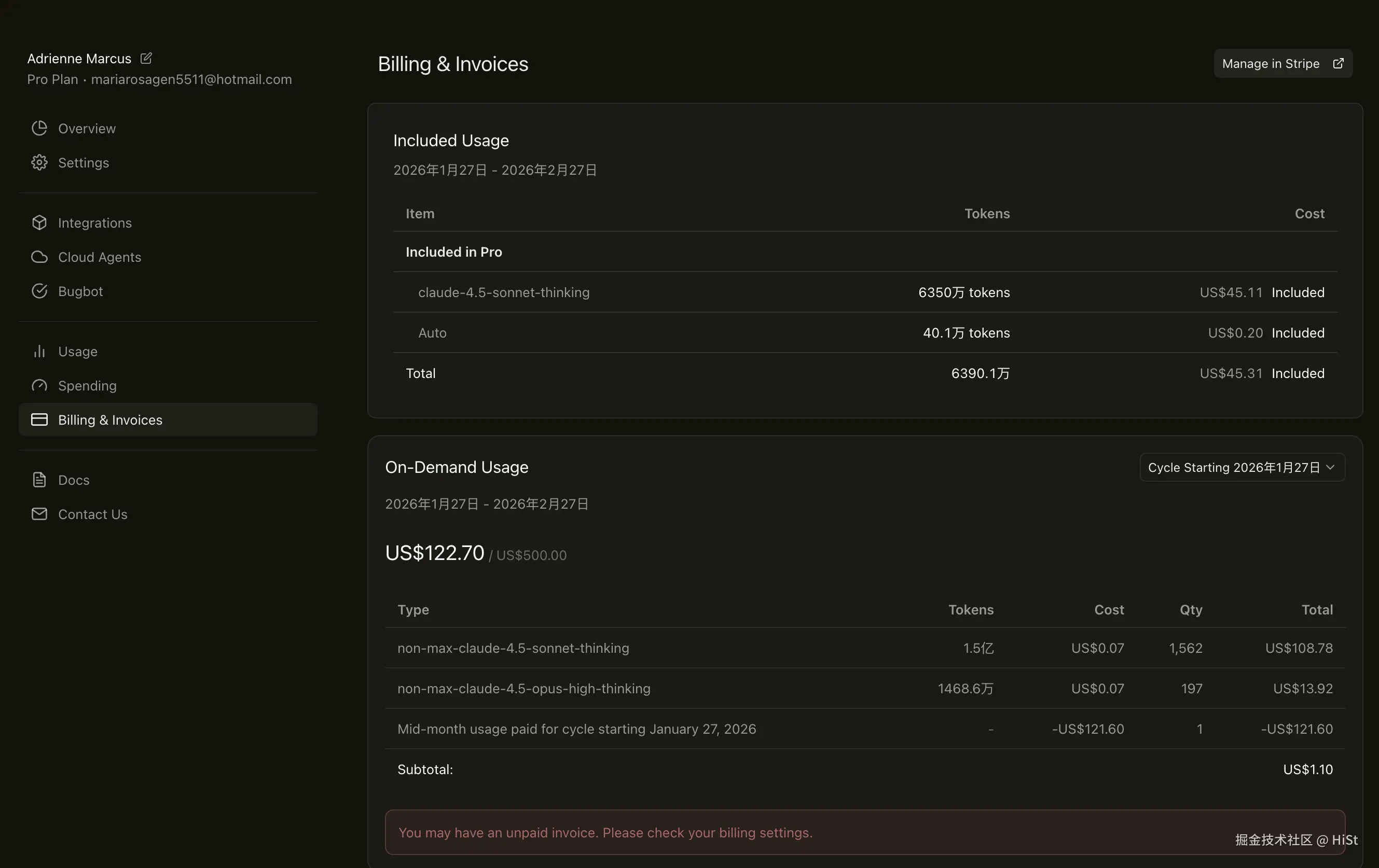The image size is (1379, 868).
Task: Click the Cloud Agents cloud icon
Action: (39, 257)
